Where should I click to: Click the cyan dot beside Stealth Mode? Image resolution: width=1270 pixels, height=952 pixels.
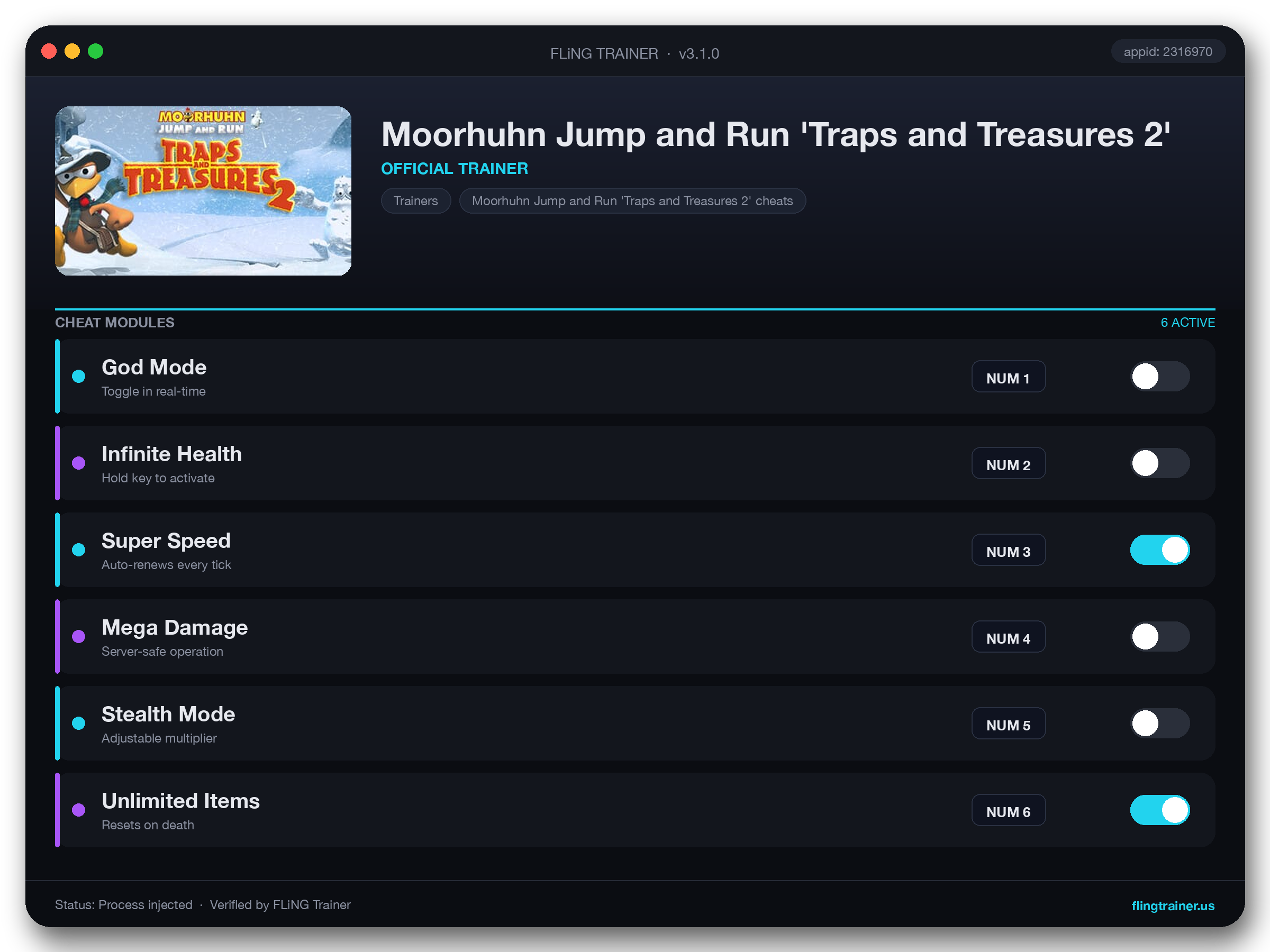tap(79, 723)
